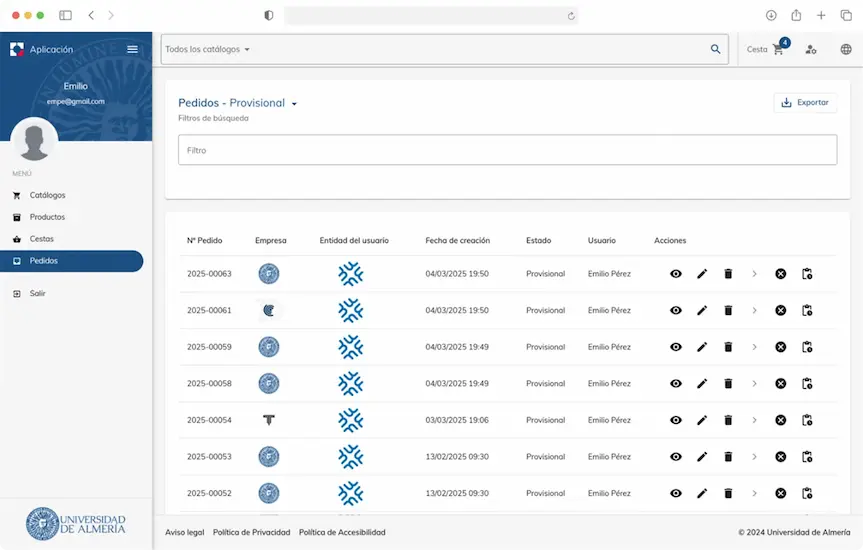The image size is (863, 550).
Task: Cancel order 2025-00059 with X circle icon
Action: point(780,347)
